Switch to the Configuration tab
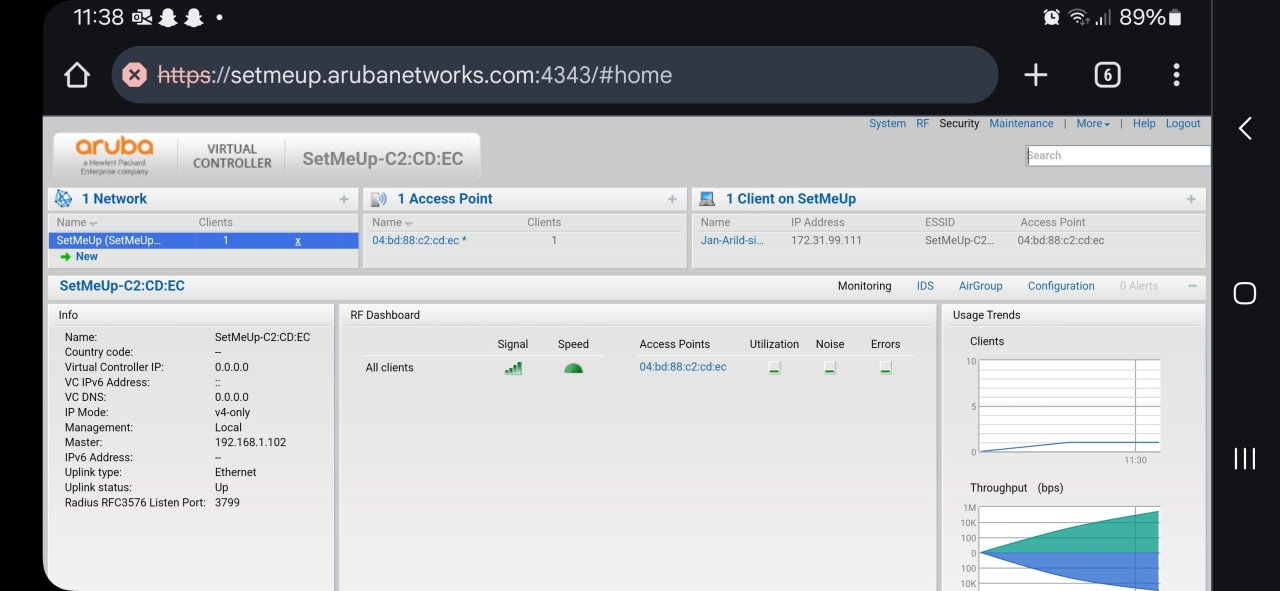Image resolution: width=1280 pixels, height=591 pixels. (1061, 286)
